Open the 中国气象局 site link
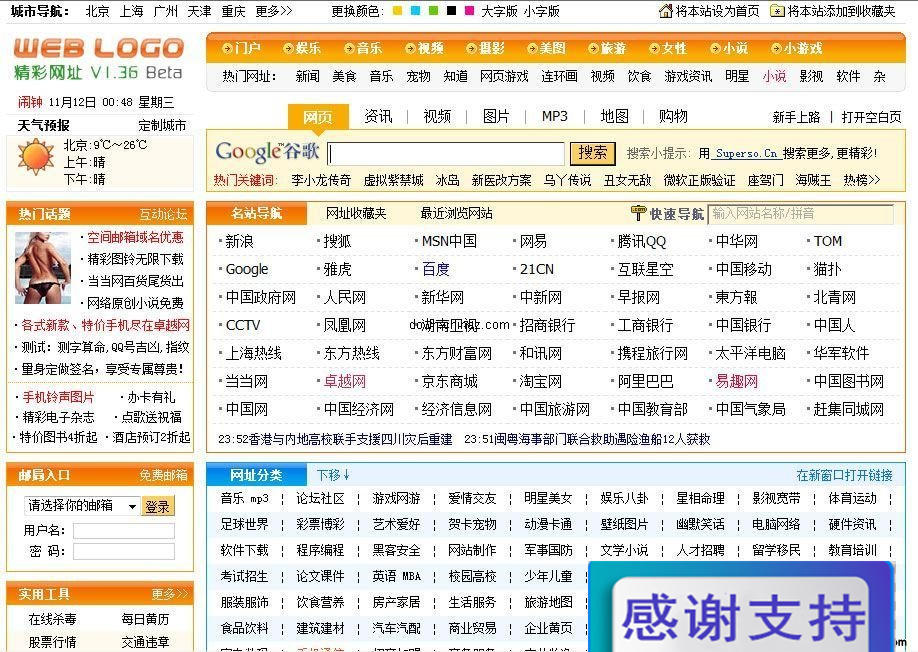 pos(751,410)
